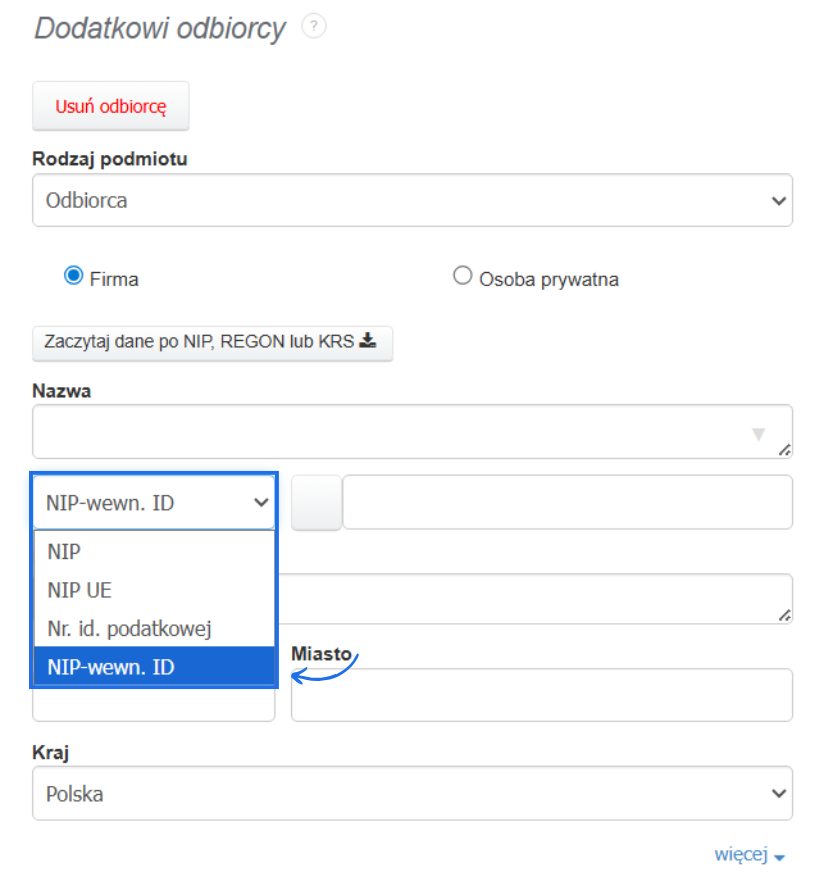The height and width of the screenshot is (886, 823).
Task: Click the chevron of the Rodzaj podmiotu dropdown
Action: 778,200
